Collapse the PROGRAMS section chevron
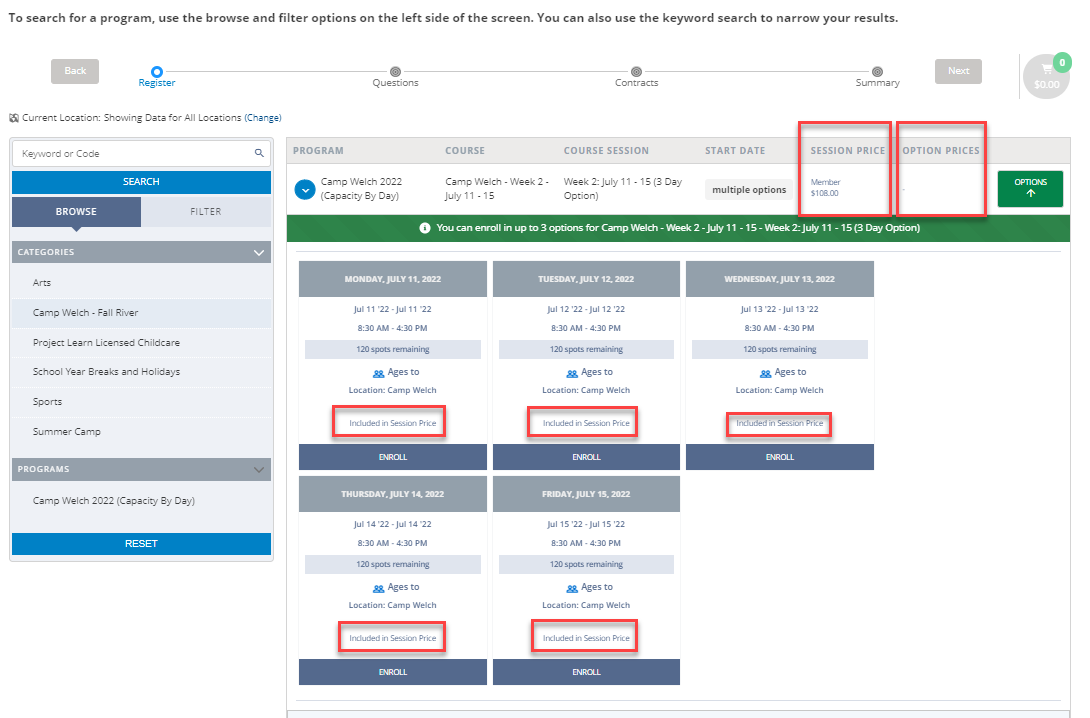This screenshot has height=718, width=1090. coord(258,468)
